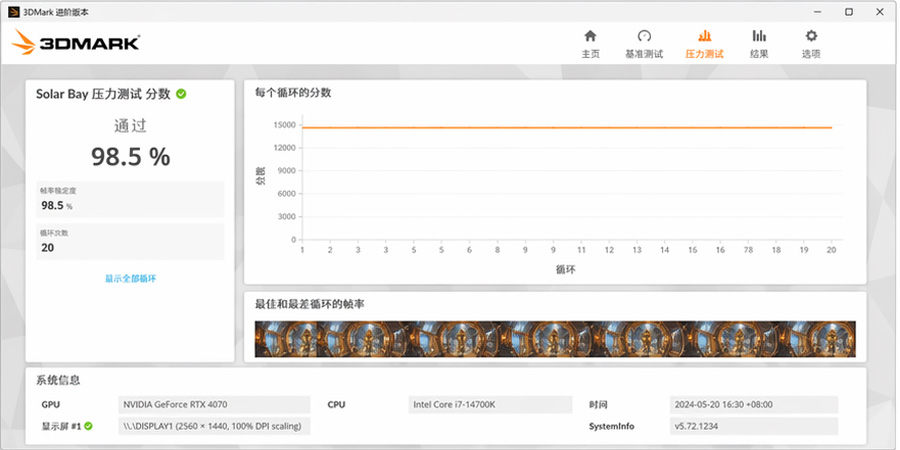Click the Intel Core i7-14700K field
This screenshot has height=450, width=900.
click(490, 405)
